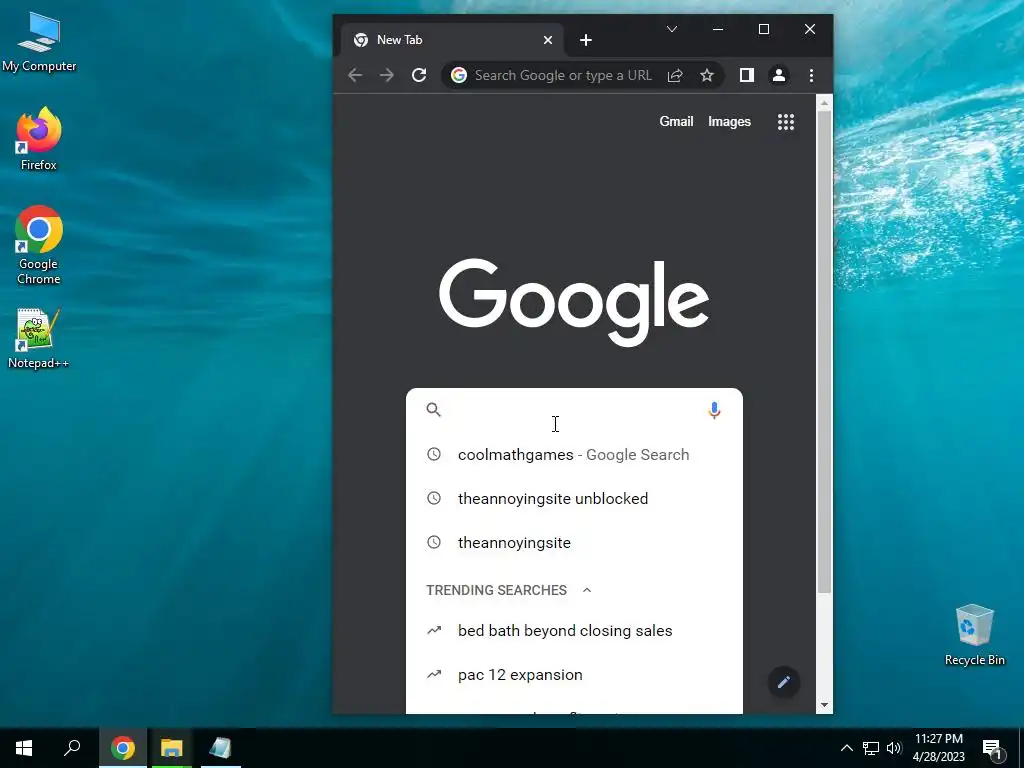Open taskbar search magnifier
This screenshot has height=768, width=1024.
coord(72,748)
